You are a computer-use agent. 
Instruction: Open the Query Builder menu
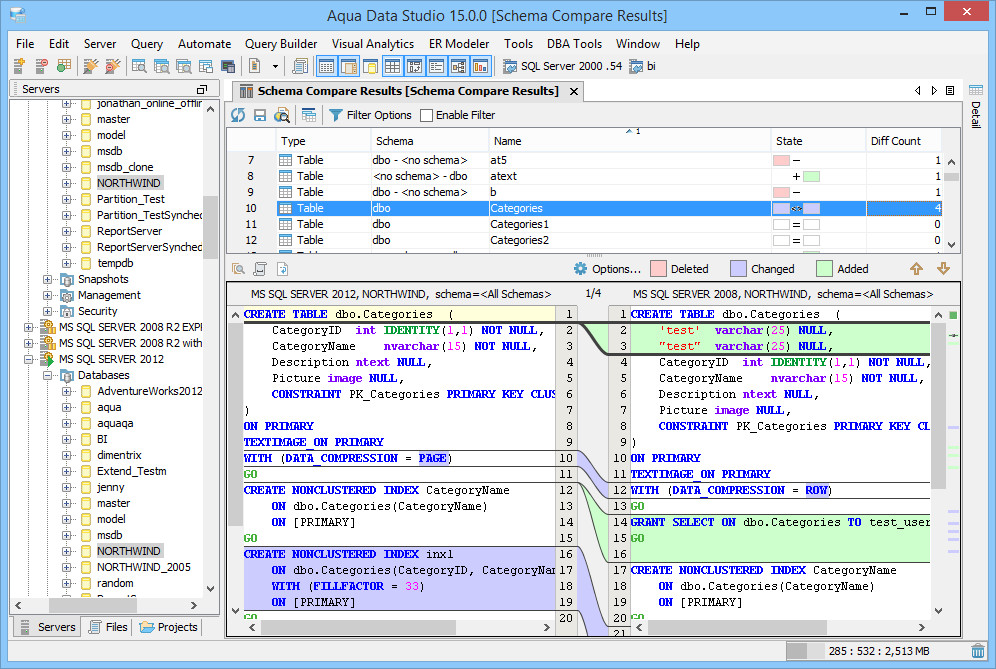click(281, 44)
